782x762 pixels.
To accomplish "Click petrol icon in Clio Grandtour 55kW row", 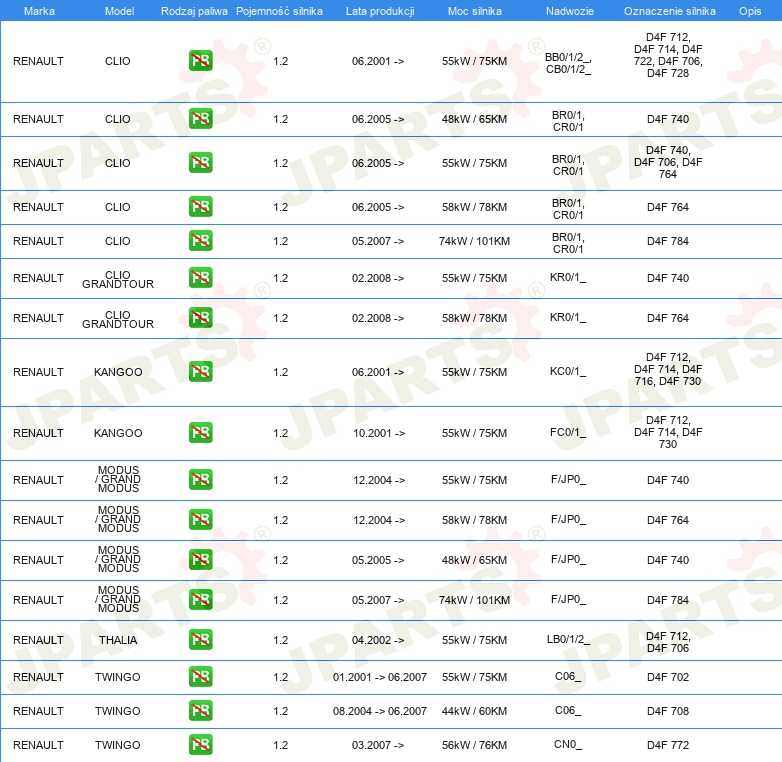I will click(200, 278).
